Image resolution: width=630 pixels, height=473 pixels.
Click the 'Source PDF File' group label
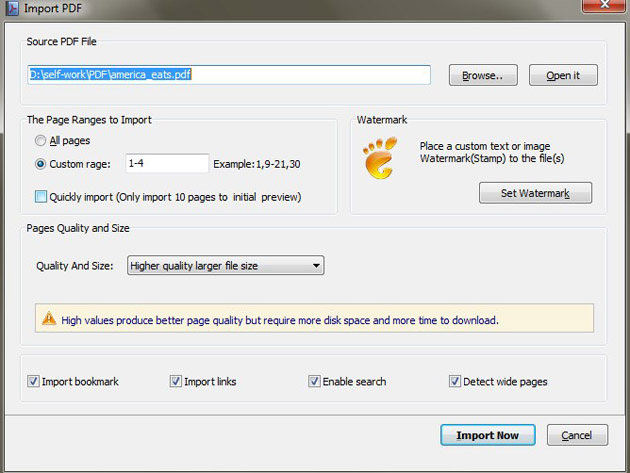click(x=61, y=41)
